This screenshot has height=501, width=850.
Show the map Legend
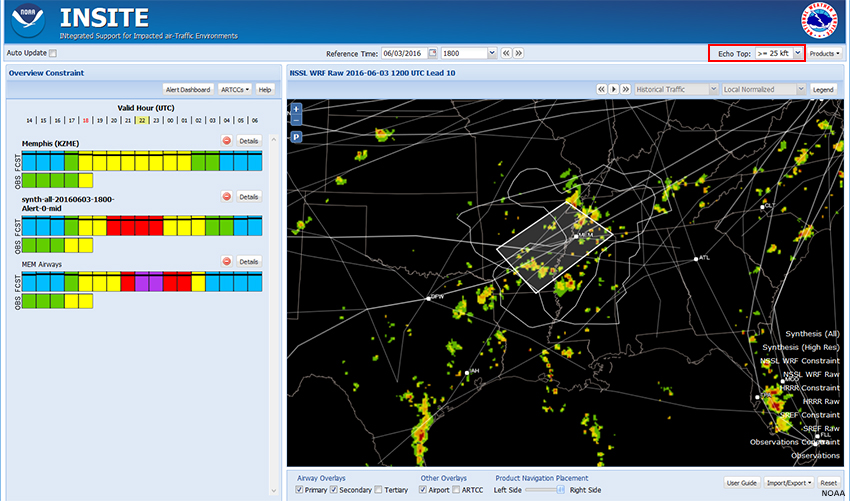click(823, 89)
